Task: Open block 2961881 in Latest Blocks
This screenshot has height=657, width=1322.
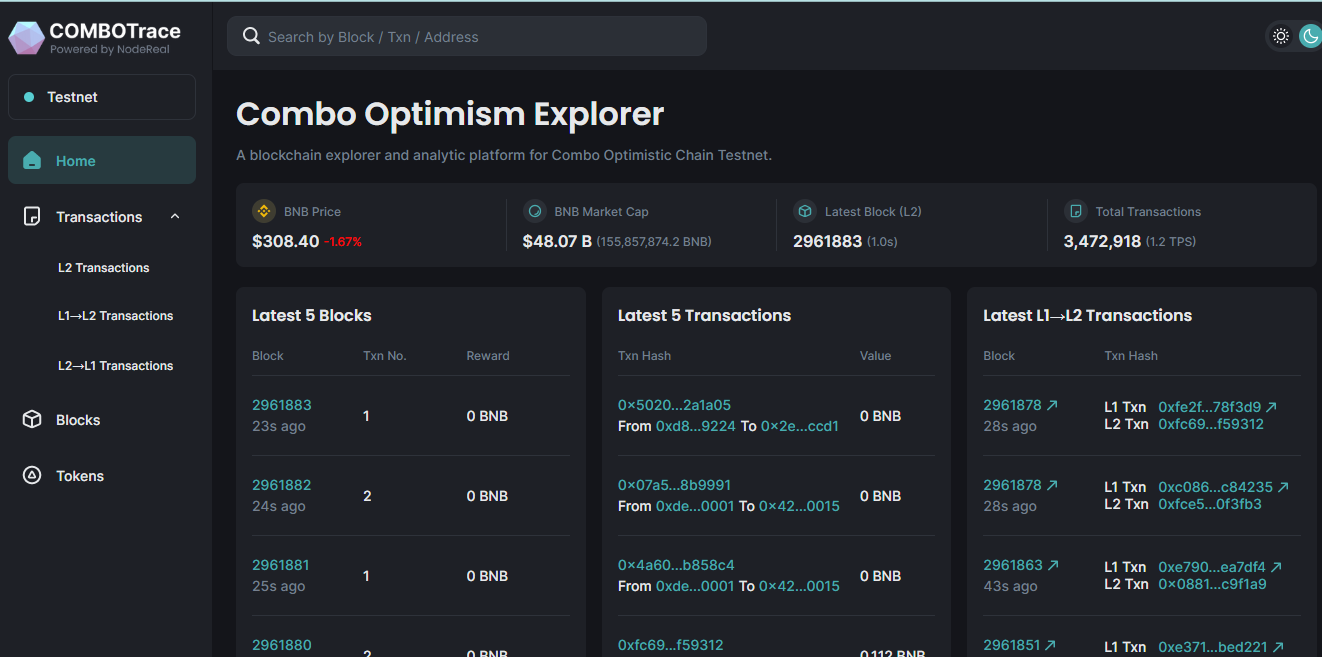Action: [281, 565]
